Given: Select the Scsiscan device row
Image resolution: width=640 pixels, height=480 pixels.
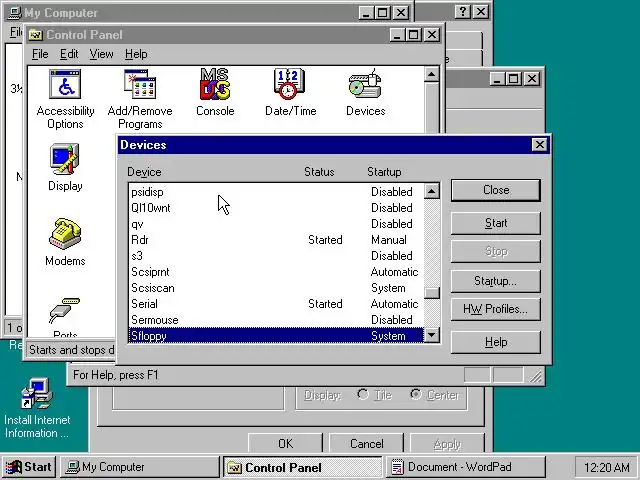Looking at the screenshot, I should point(276,288).
